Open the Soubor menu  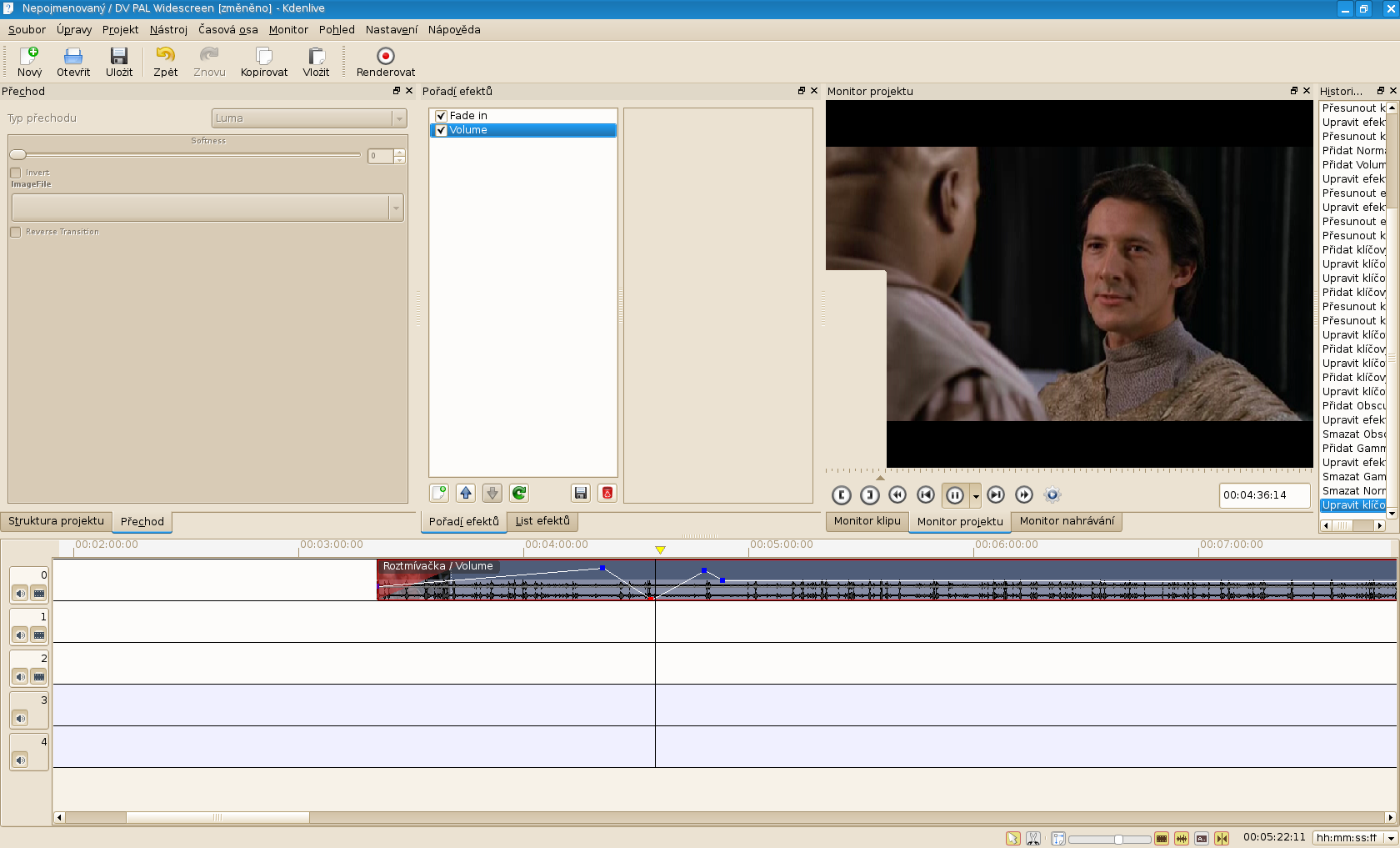coord(27,29)
